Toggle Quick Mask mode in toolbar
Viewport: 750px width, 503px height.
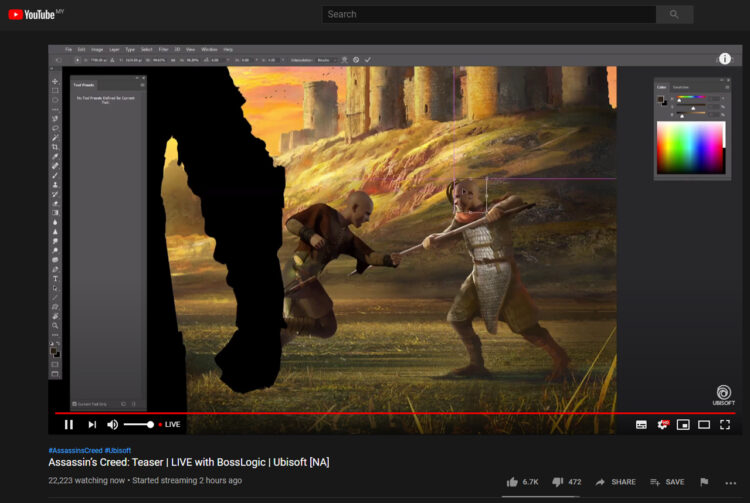click(x=55, y=365)
